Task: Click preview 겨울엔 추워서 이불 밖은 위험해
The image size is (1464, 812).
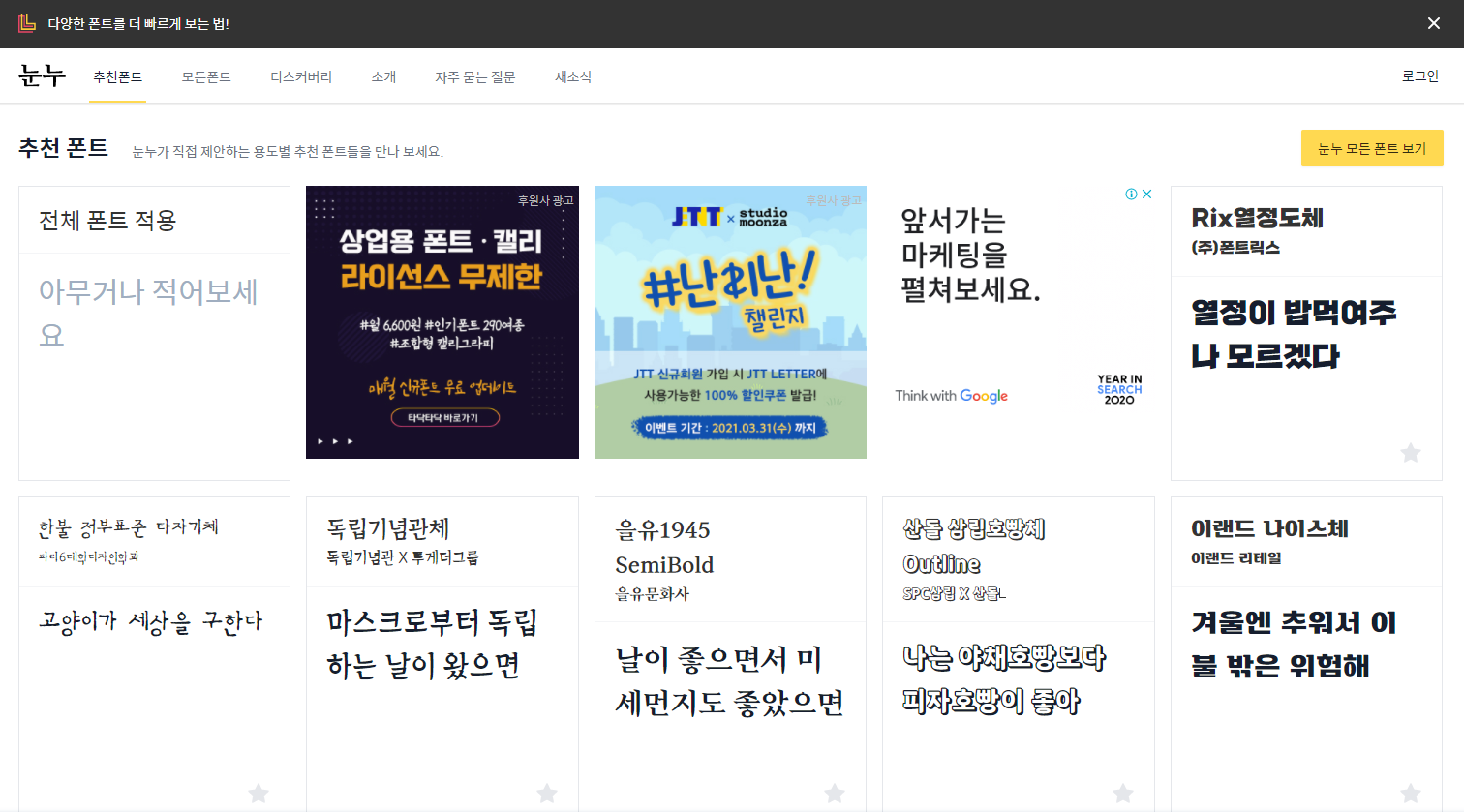Action: coord(1294,644)
